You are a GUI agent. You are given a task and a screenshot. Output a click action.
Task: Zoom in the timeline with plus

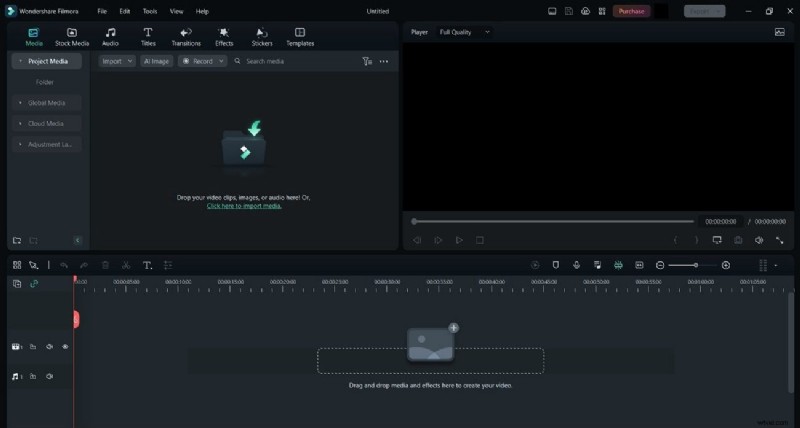click(x=726, y=265)
